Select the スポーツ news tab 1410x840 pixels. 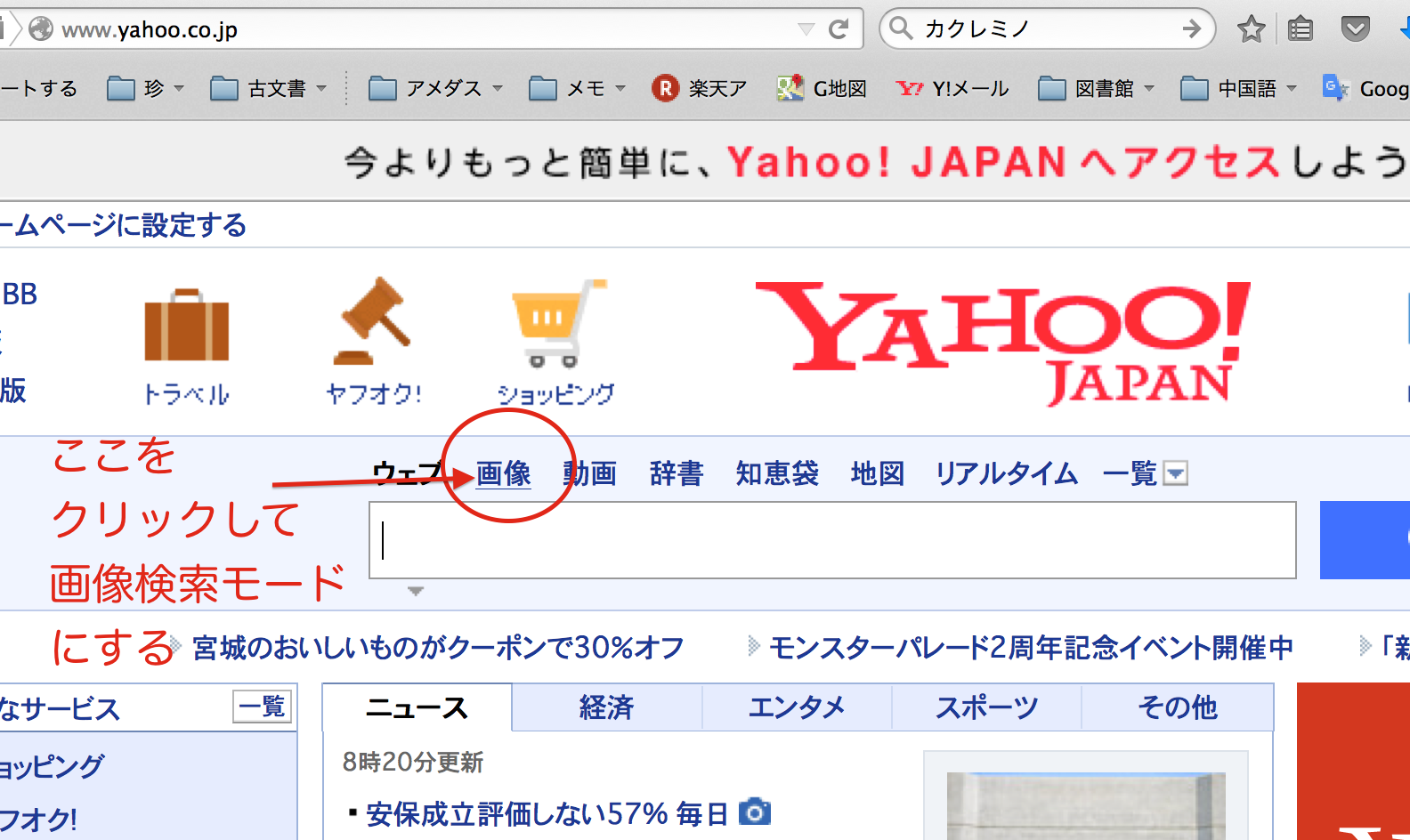point(986,707)
